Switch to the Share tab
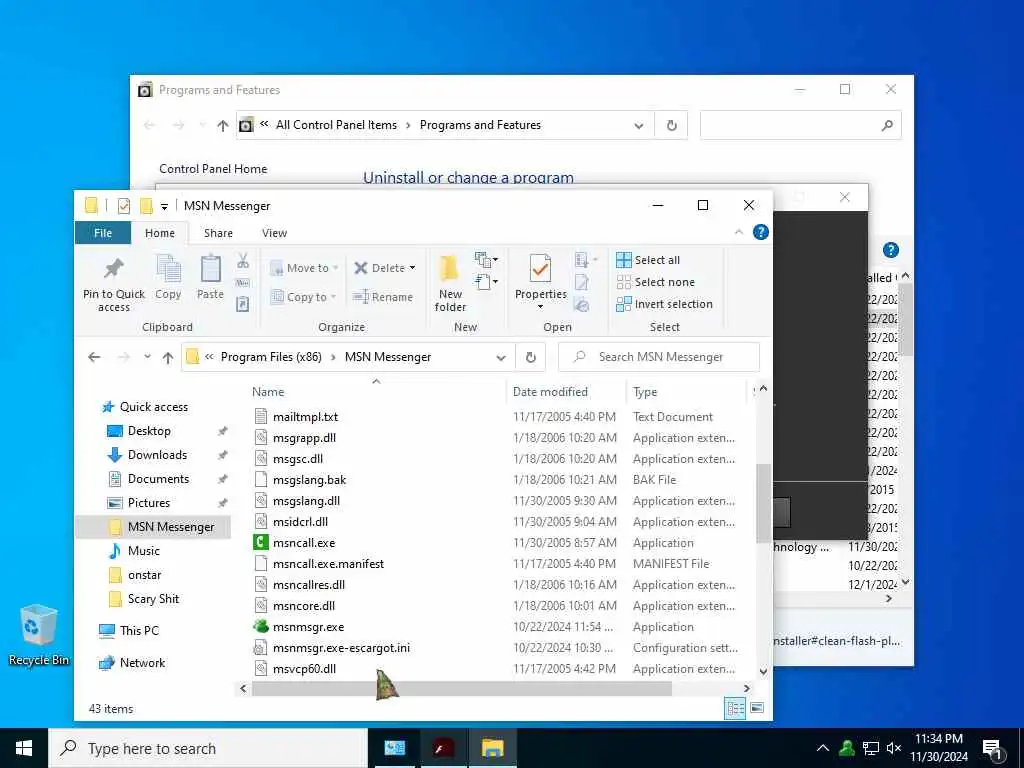 point(218,233)
